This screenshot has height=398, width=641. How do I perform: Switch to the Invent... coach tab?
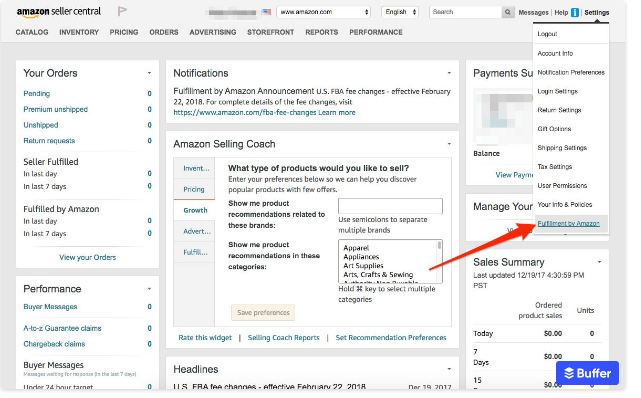[x=195, y=168]
